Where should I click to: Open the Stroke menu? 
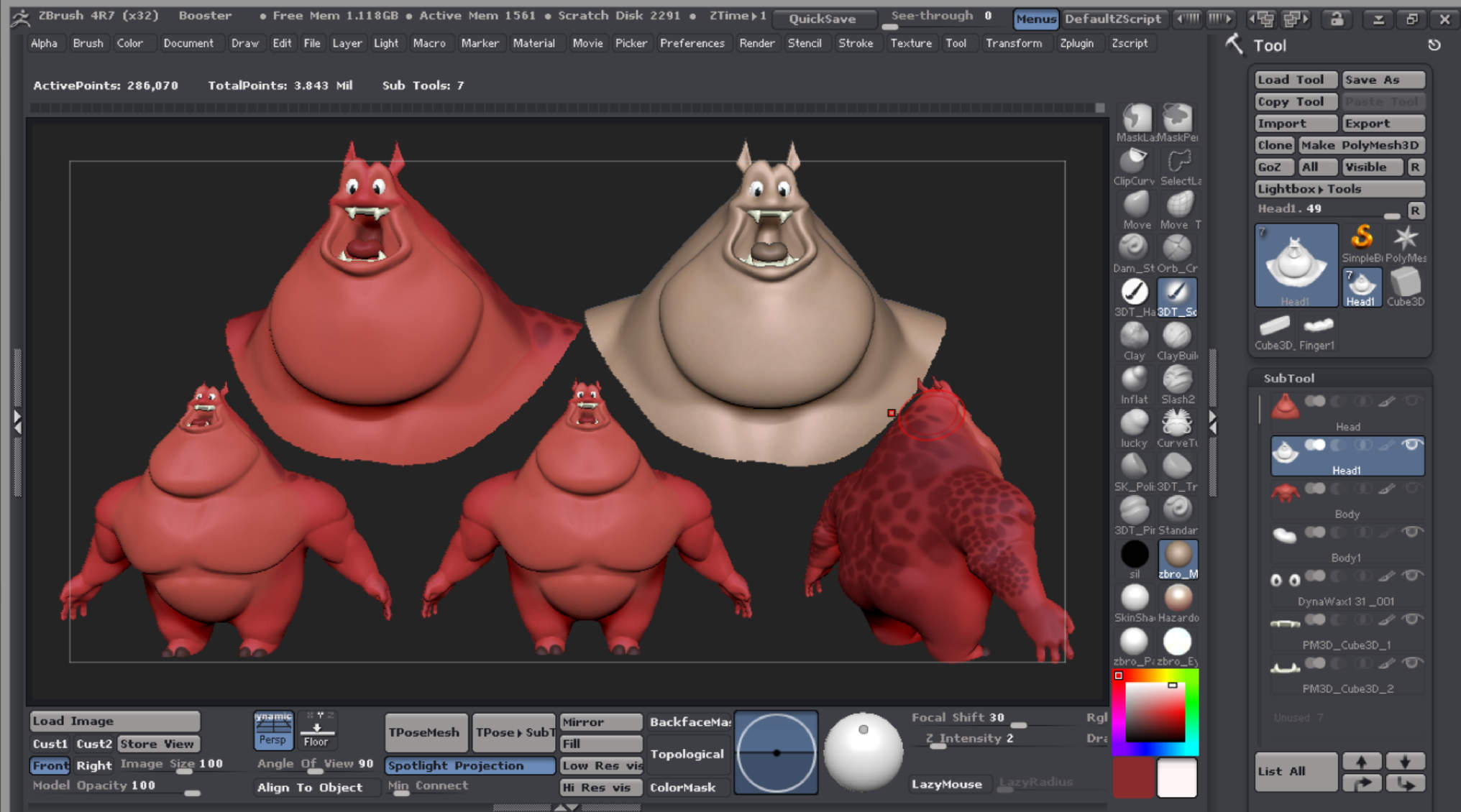855,43
